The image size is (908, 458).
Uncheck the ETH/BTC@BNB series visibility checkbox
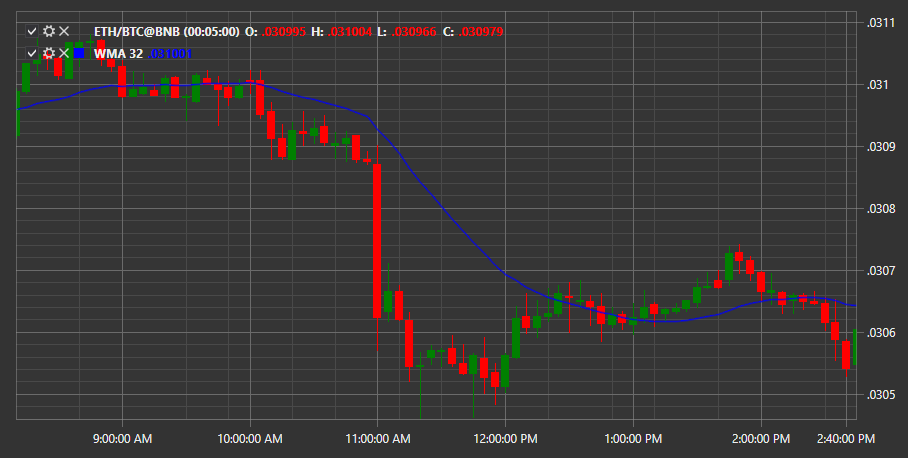point(32,31)
